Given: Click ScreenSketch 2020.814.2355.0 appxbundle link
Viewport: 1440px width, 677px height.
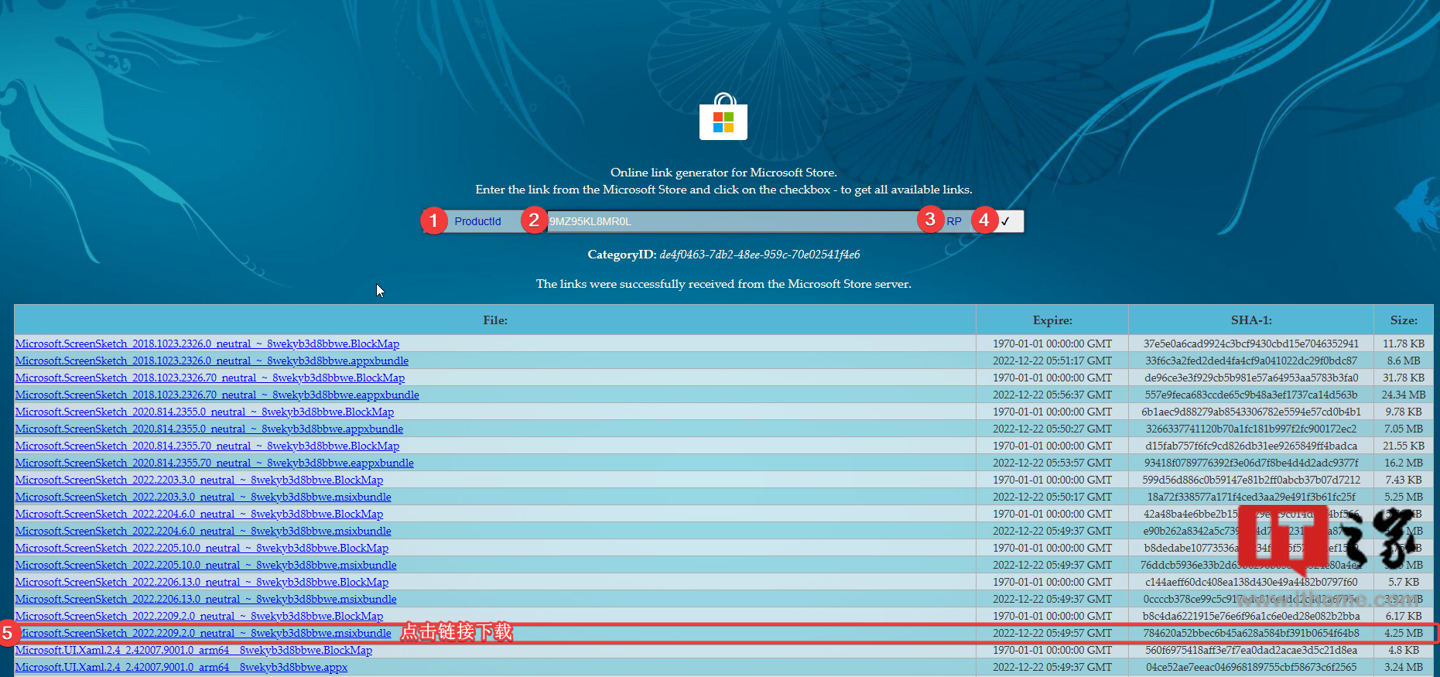Looking at the screenshot, I should 209,429.
